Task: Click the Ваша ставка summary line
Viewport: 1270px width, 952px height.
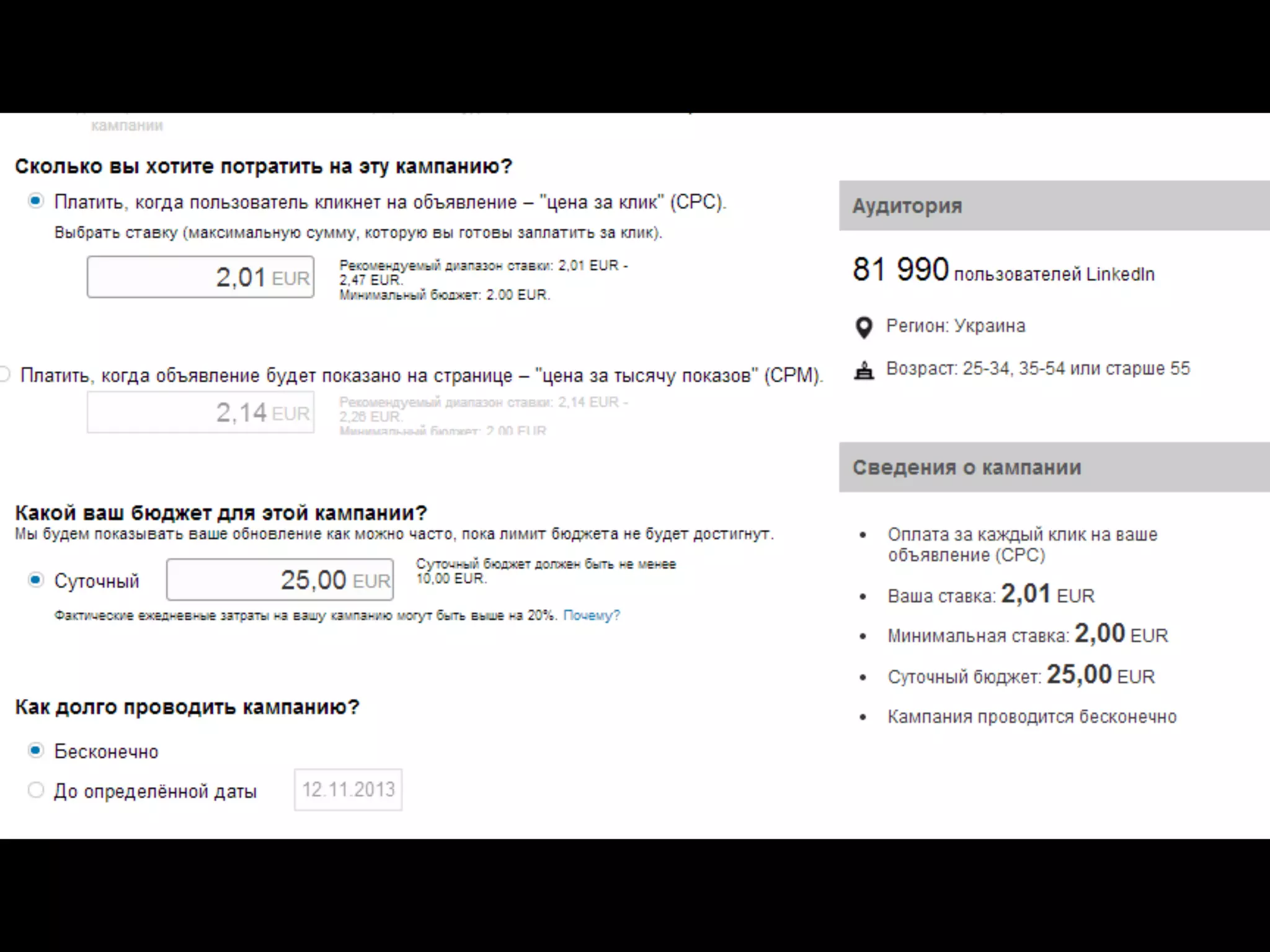Action: [991, 595]
